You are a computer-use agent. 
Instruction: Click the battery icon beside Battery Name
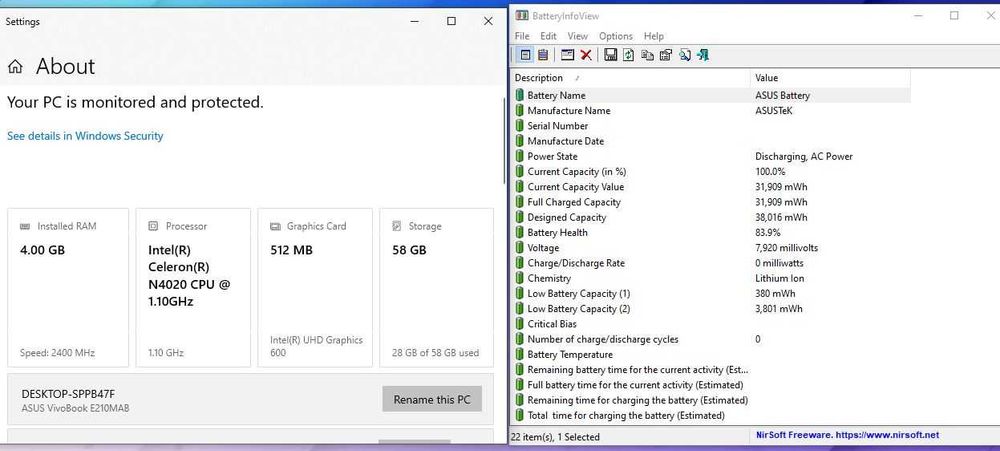click(519, 96)
